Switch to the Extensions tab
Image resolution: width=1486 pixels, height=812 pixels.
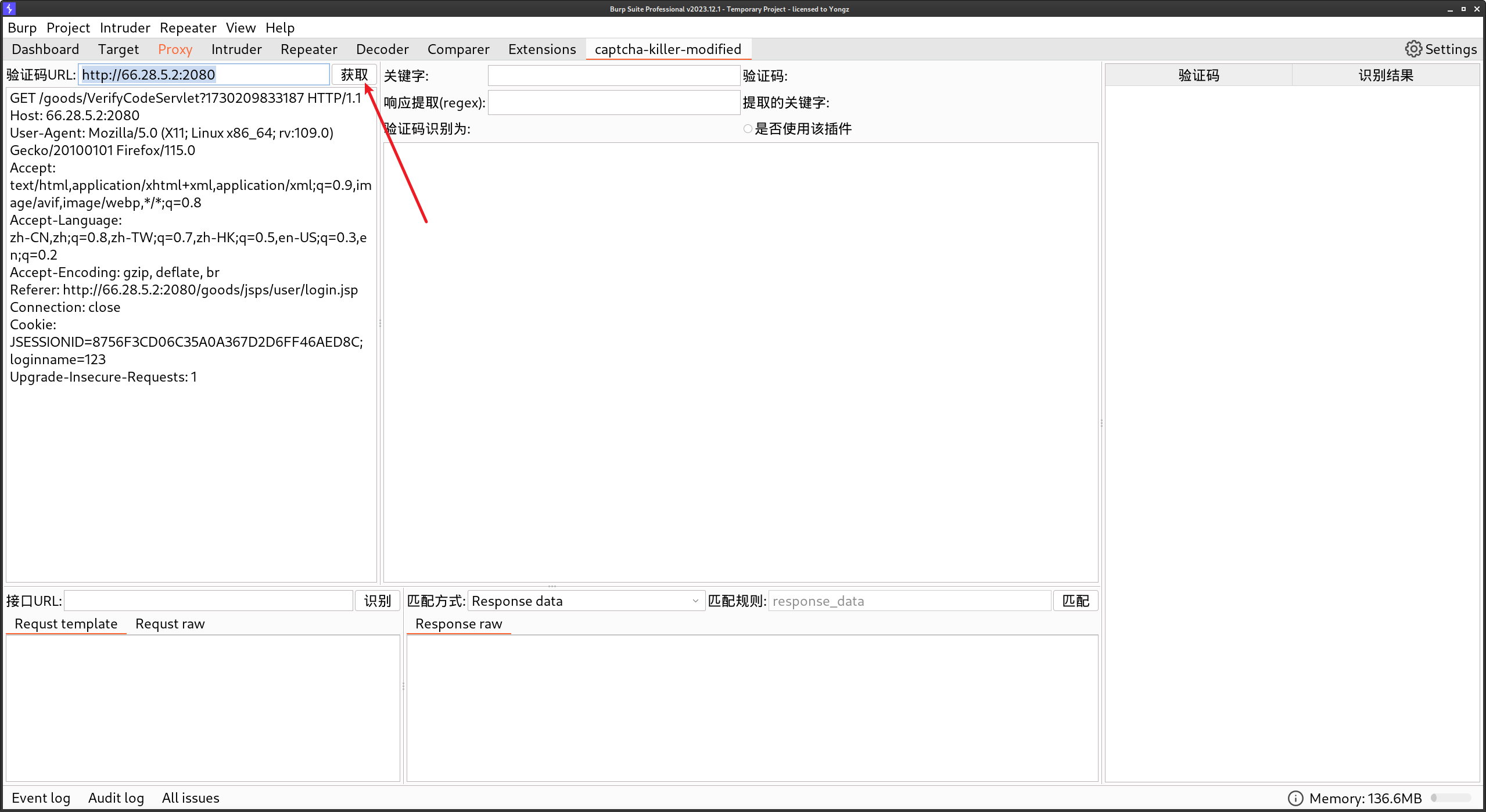click(x=542, y=49)
